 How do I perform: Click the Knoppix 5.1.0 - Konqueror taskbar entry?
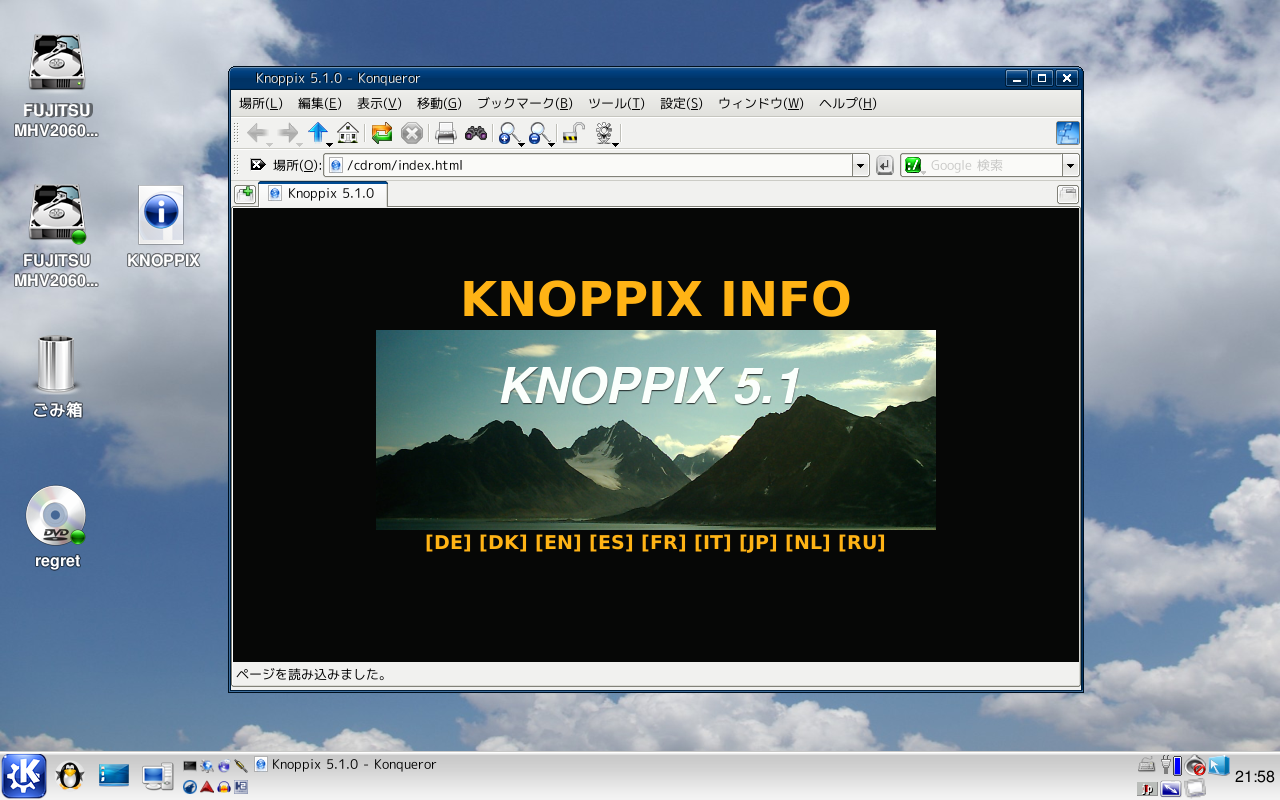pyautogui.click(x=346, y=764)
